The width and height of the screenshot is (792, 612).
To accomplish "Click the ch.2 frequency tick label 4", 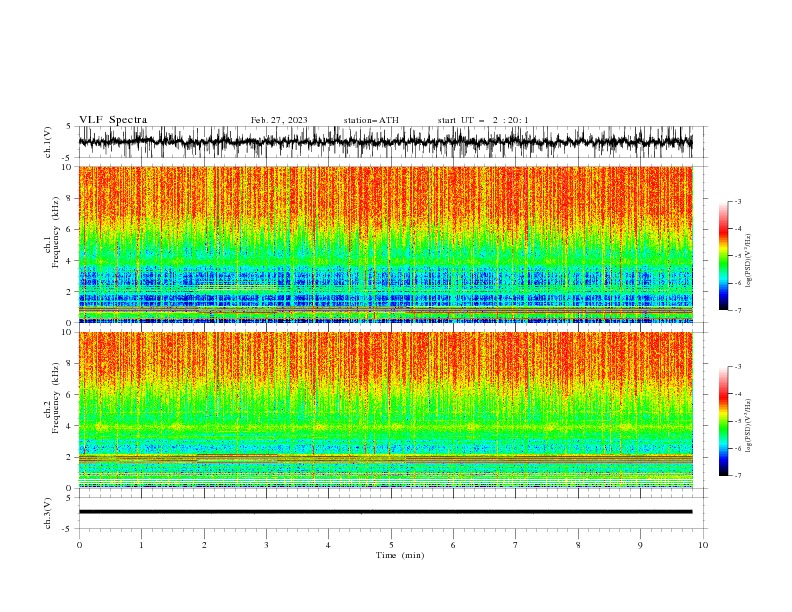I will tap(69, 426).
